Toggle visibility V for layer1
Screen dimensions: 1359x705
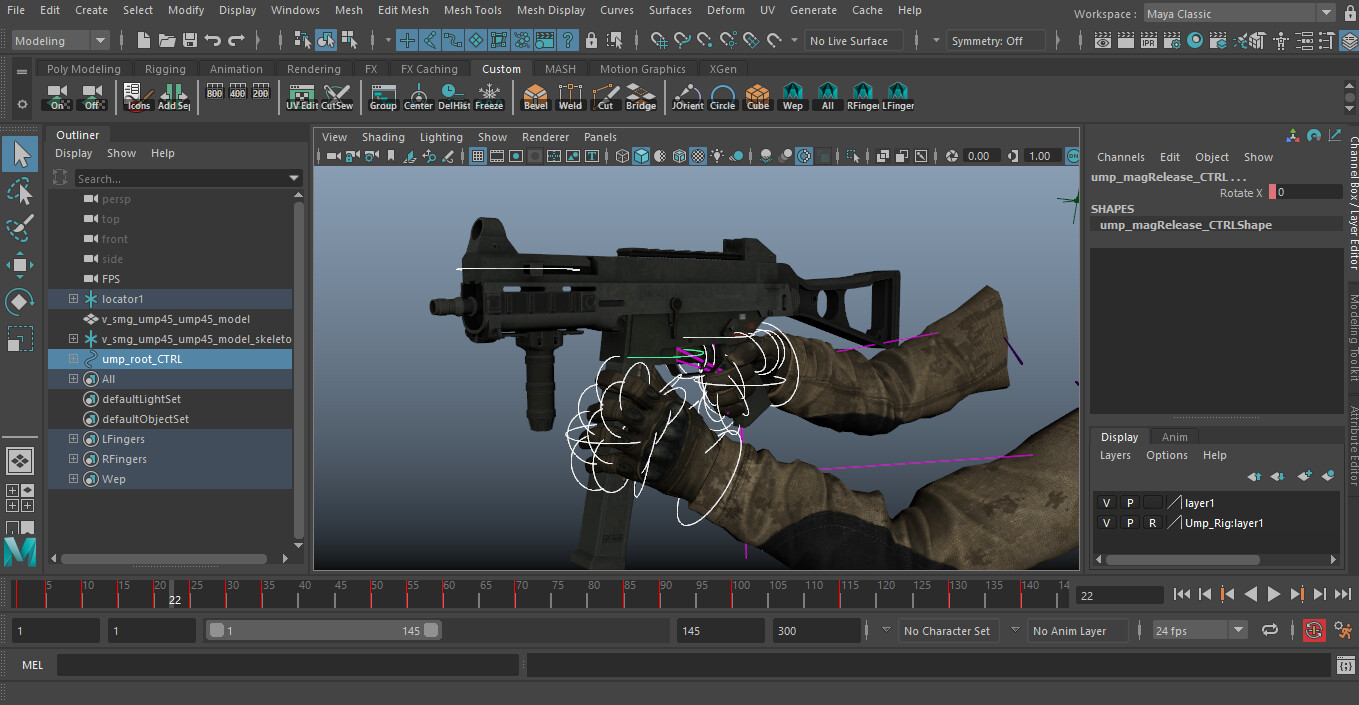[1106, 502]
